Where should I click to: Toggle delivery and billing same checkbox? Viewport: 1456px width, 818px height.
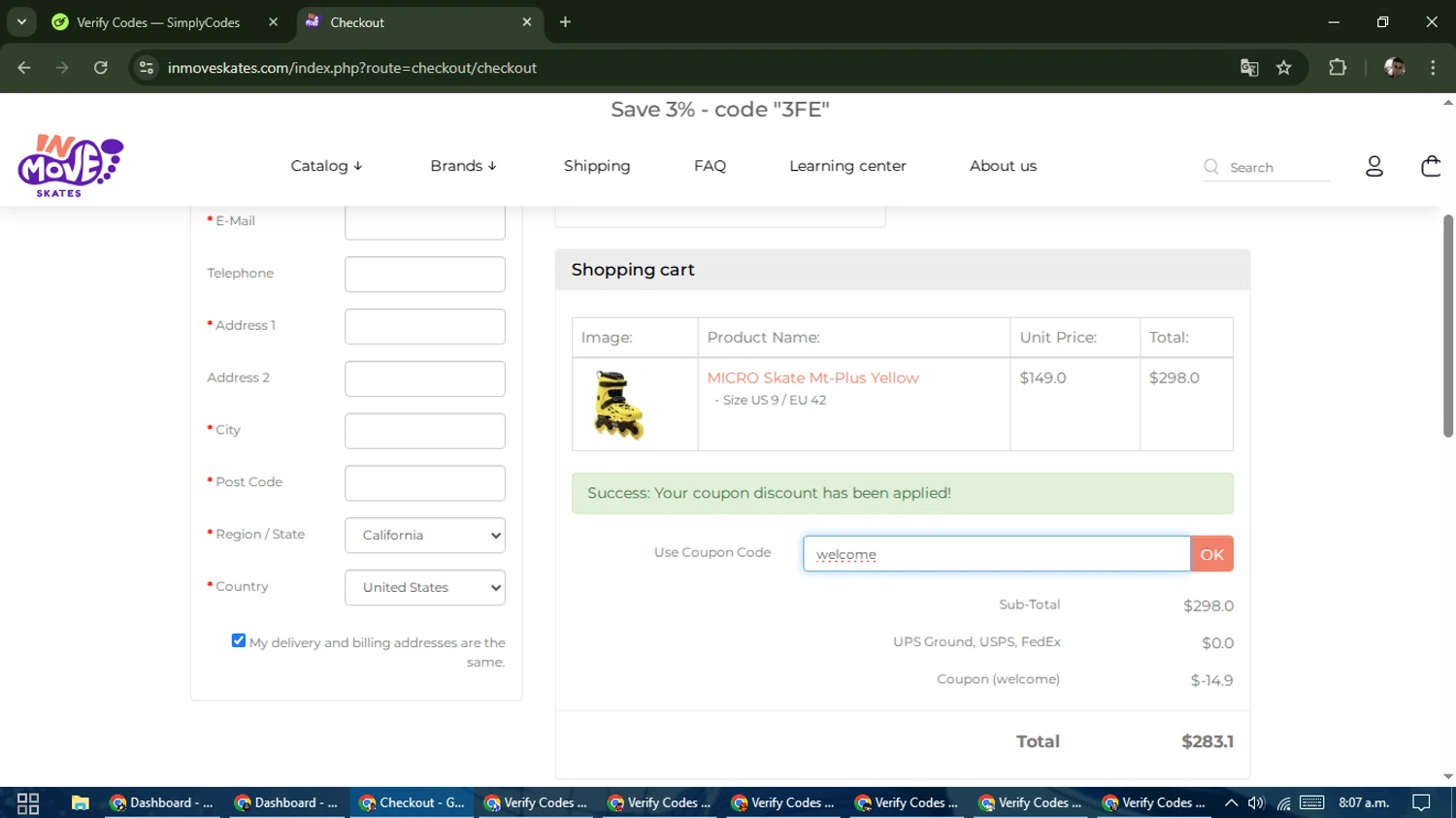point(239,640)
